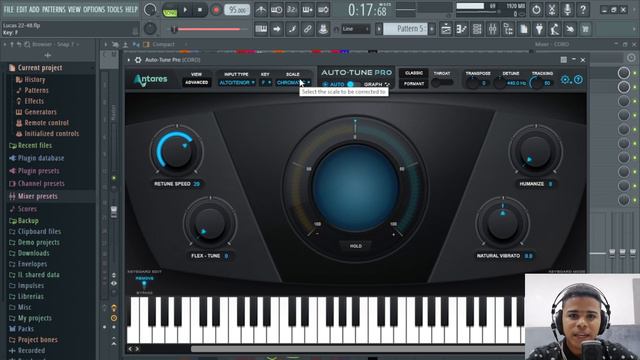Screen dimensions: 640x360
Task: Open the audio recording microphone icon
Action: coord(567,9)
